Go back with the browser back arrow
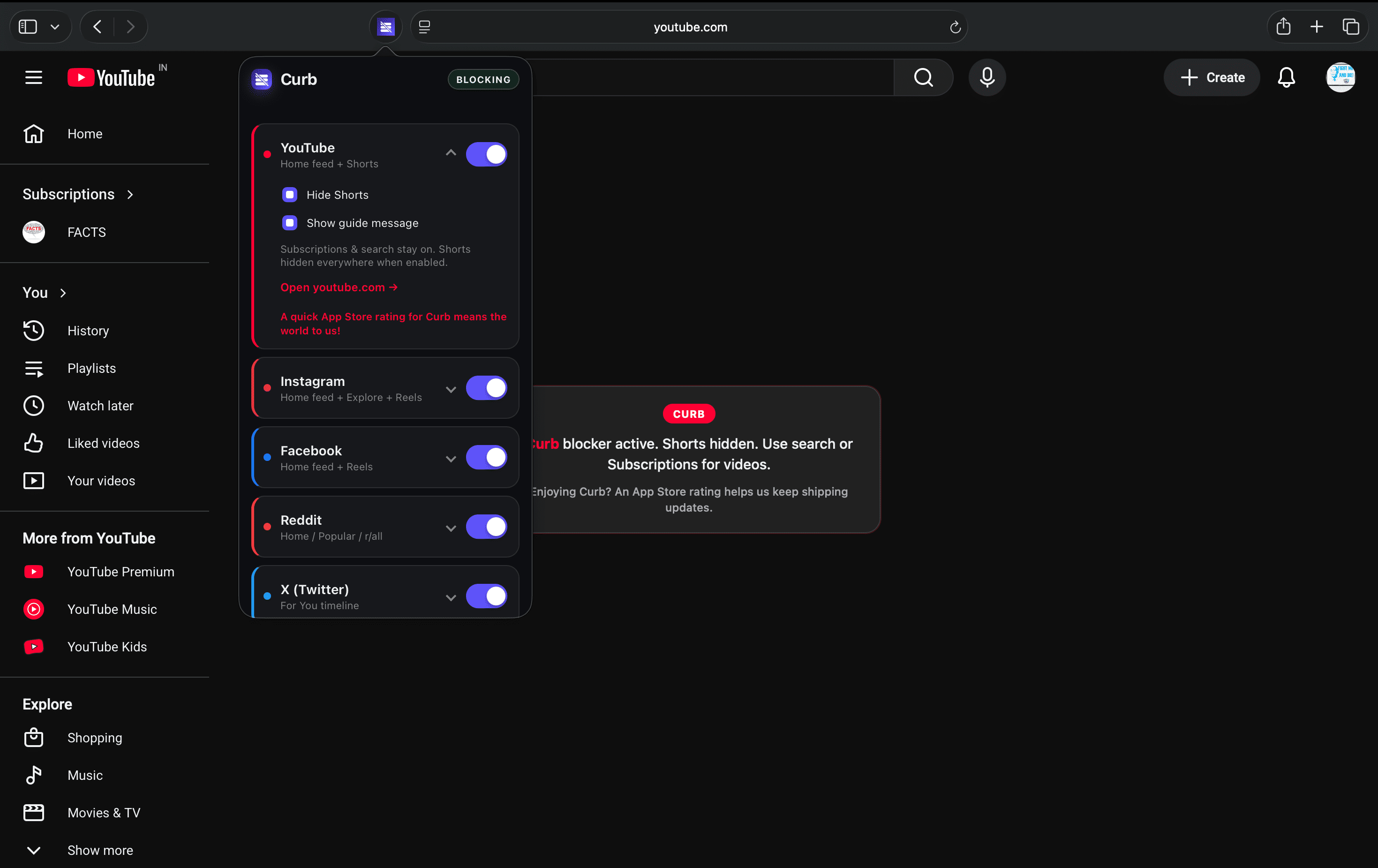The width and height of the screenshot is (1378, 868). coord(98,27)
